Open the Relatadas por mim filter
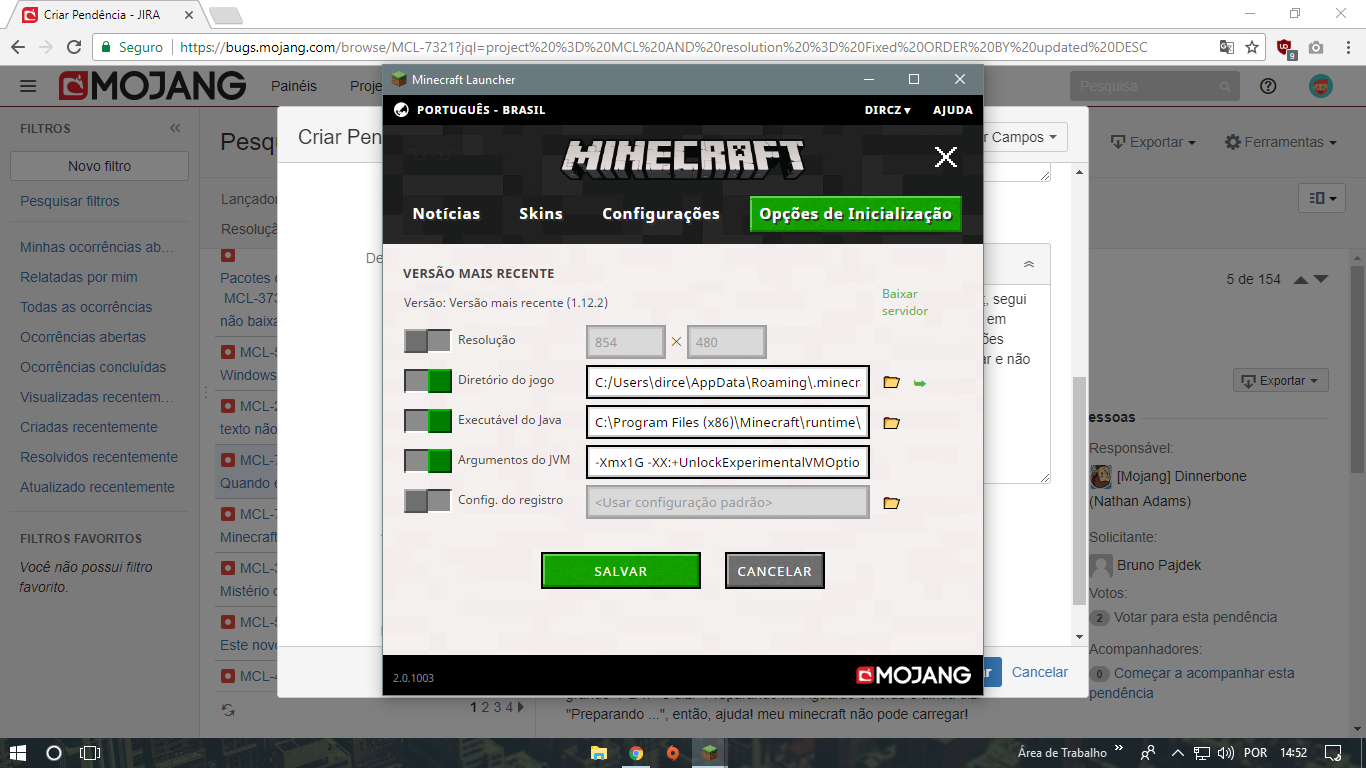 pyautogui.click(x=79, y=277)
